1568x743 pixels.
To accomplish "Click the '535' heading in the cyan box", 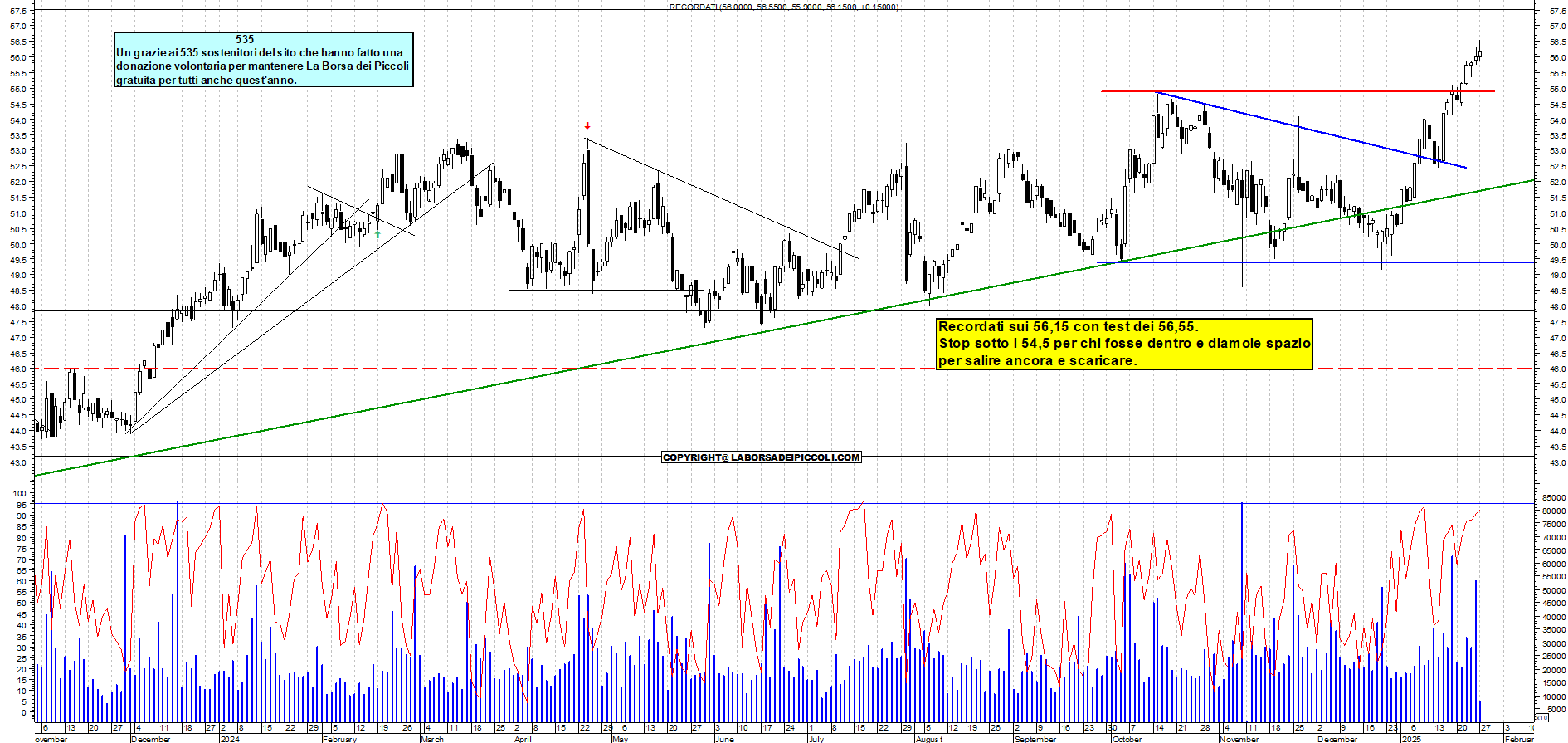I will click(245, 39).
